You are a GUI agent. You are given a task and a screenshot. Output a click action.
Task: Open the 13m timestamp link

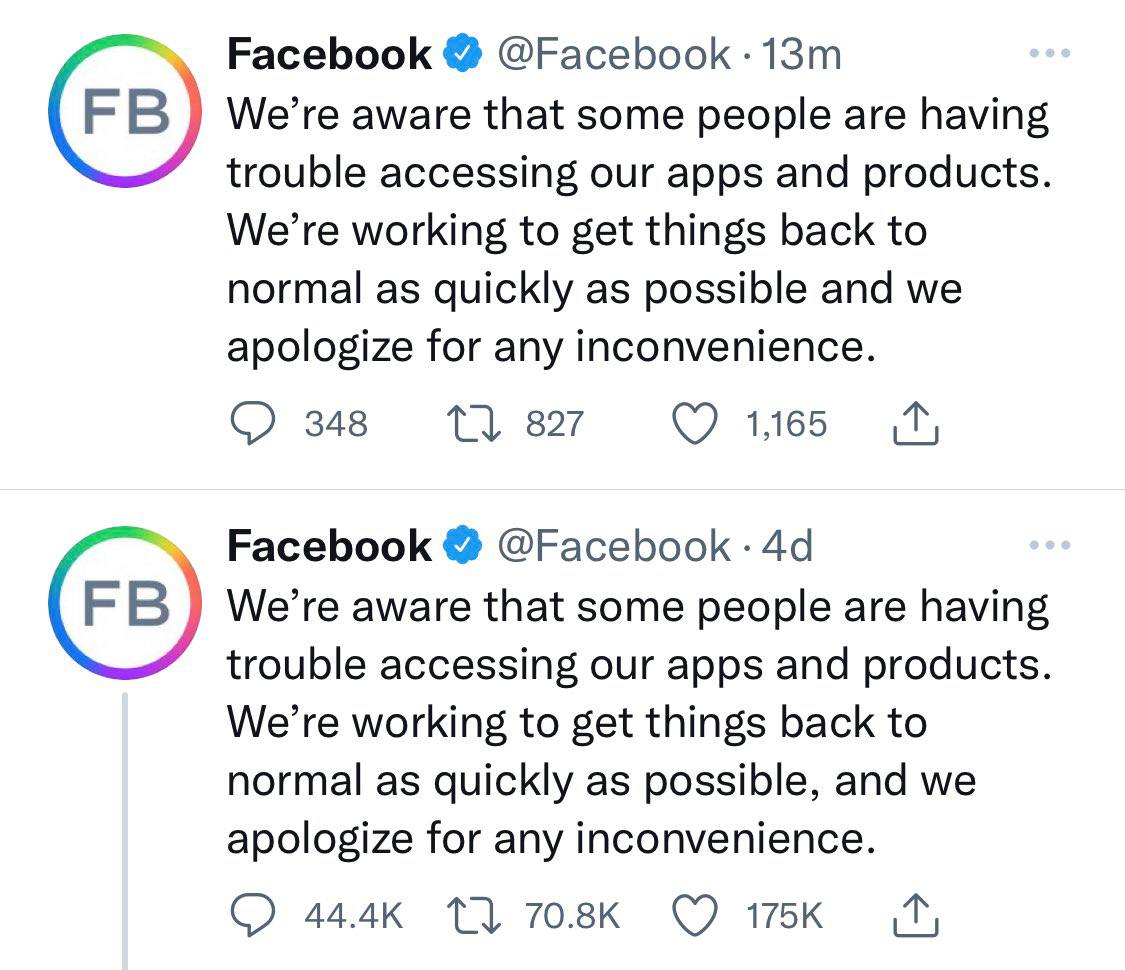coord(801,55)
